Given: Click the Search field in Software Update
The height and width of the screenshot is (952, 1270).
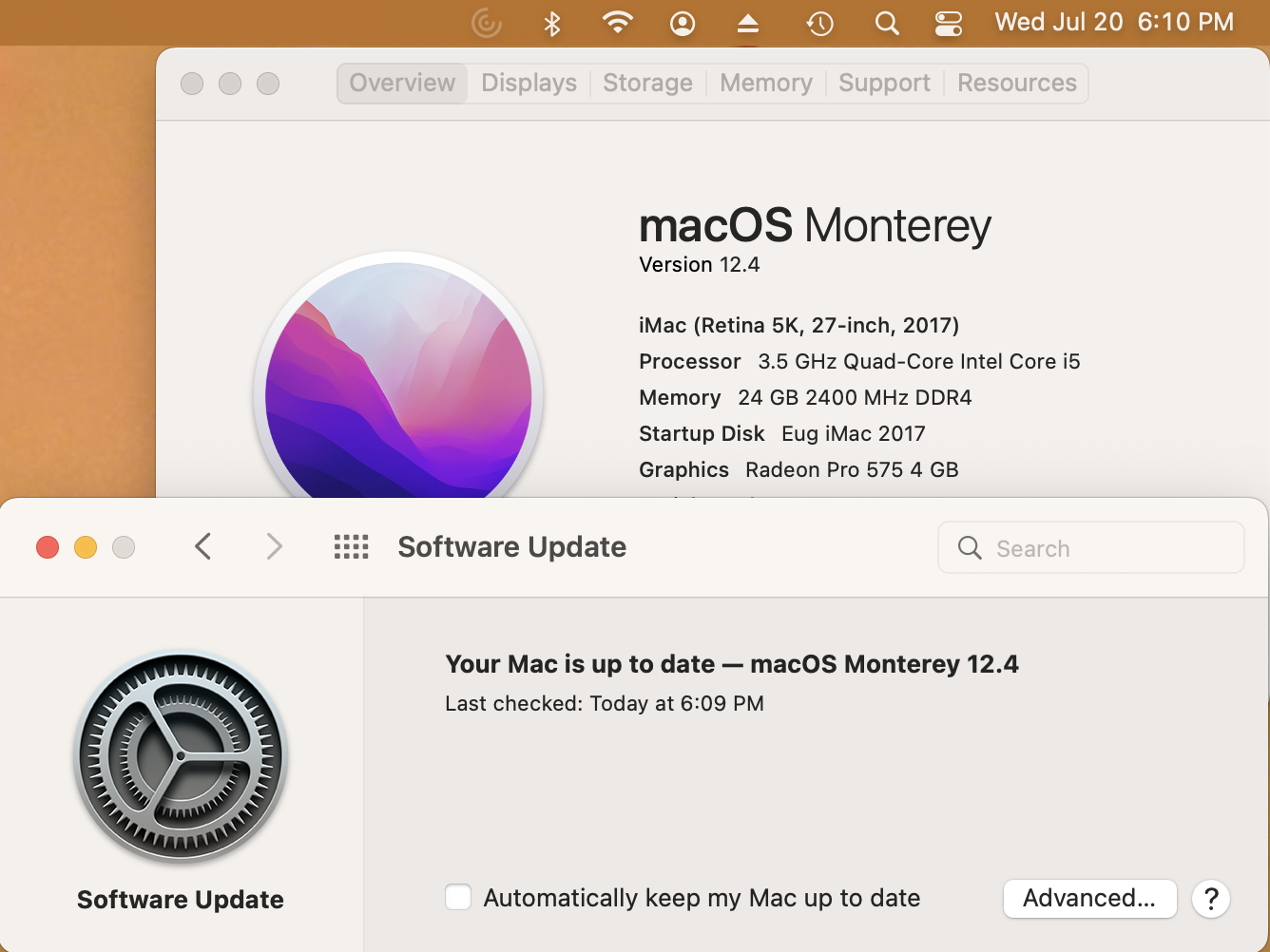Looking at the screenshot, I should tap(1091, 547).
